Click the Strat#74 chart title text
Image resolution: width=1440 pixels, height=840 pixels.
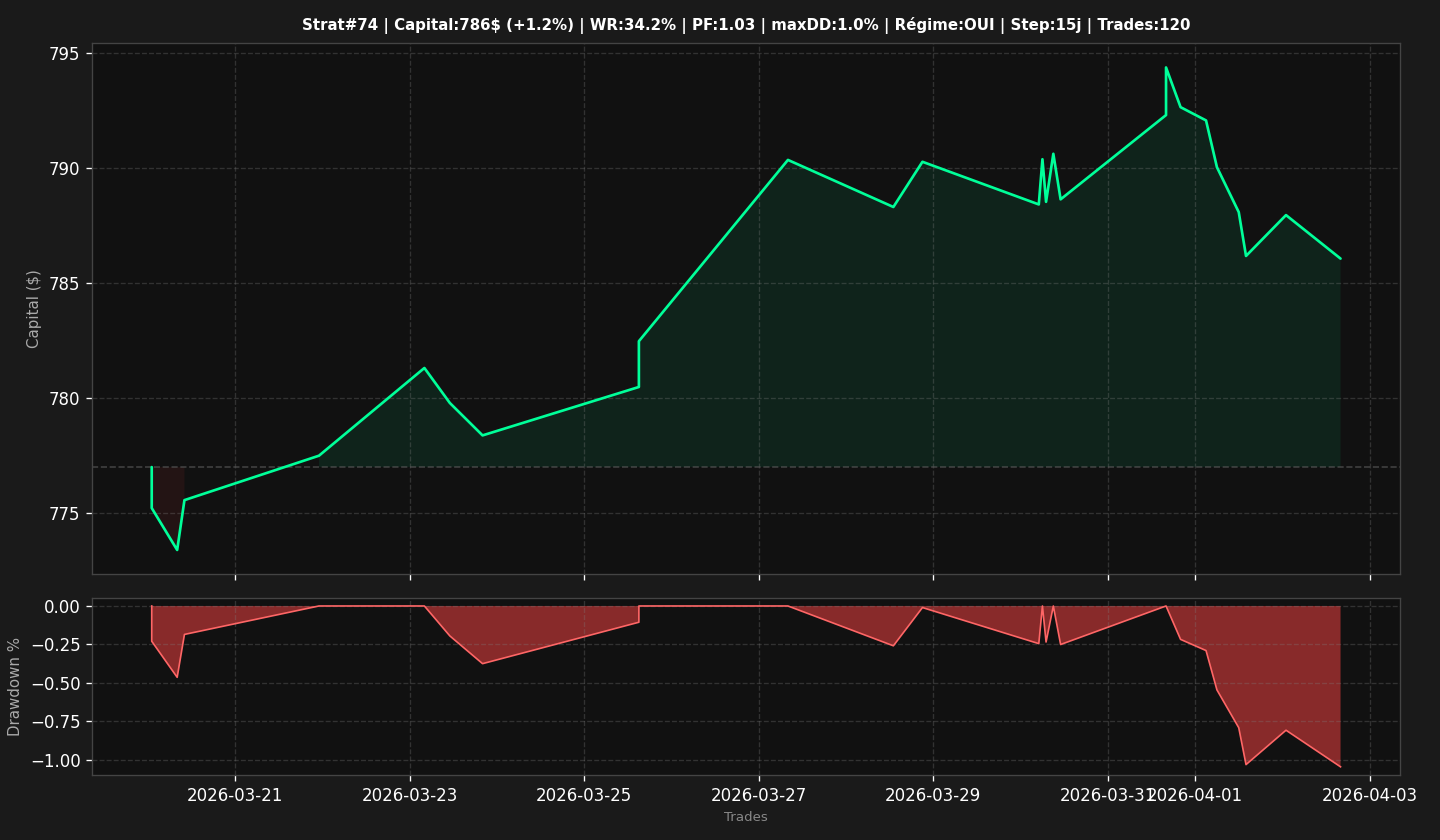point(746,25)
